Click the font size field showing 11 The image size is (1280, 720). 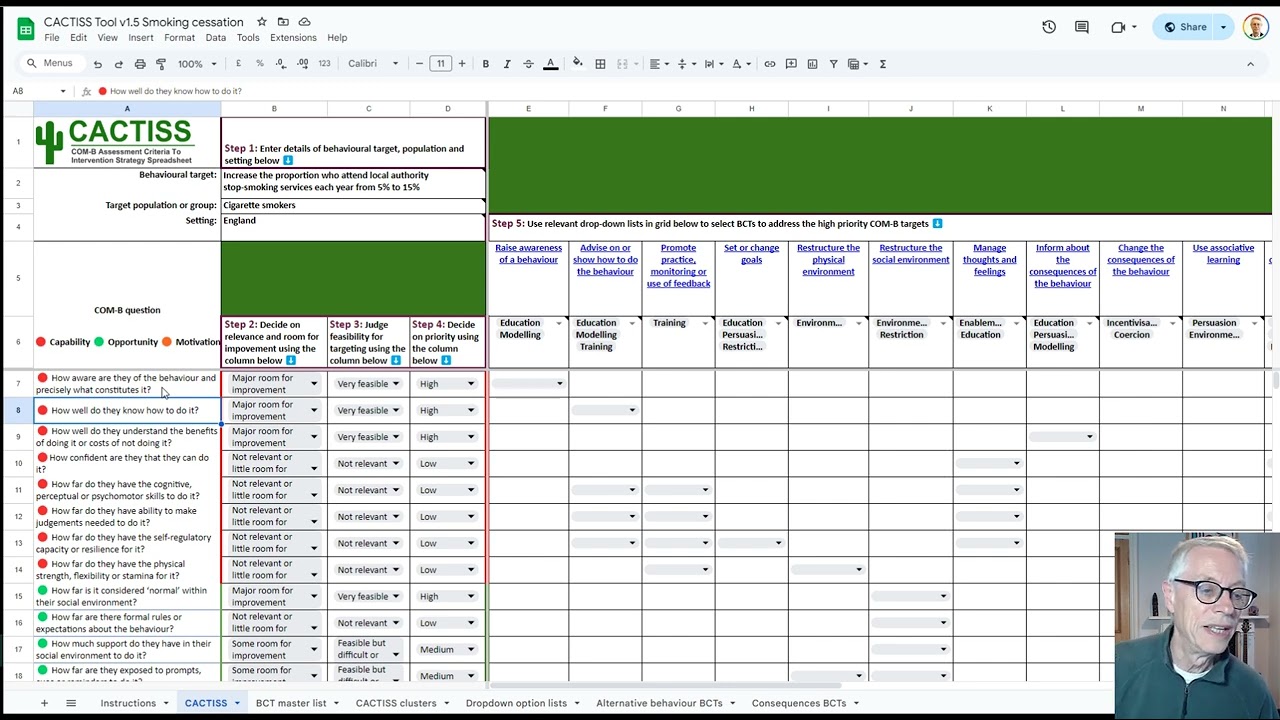[x=440, y=64]
